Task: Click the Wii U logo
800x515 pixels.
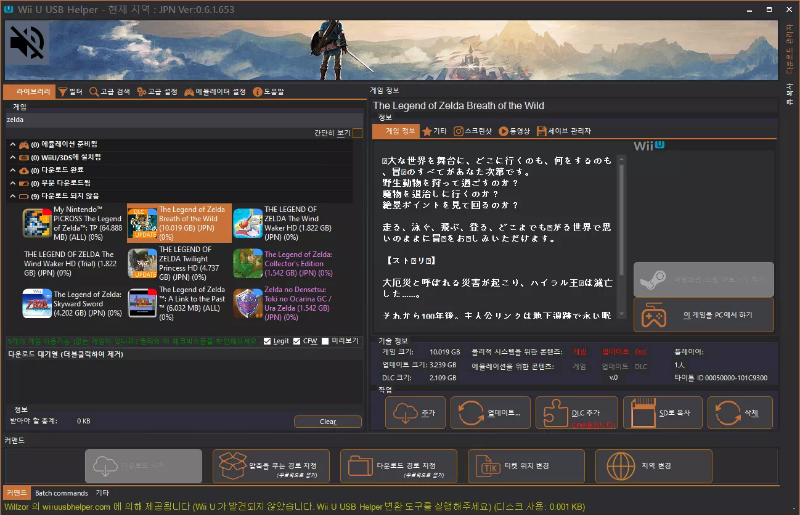Action: coord(649,146)
